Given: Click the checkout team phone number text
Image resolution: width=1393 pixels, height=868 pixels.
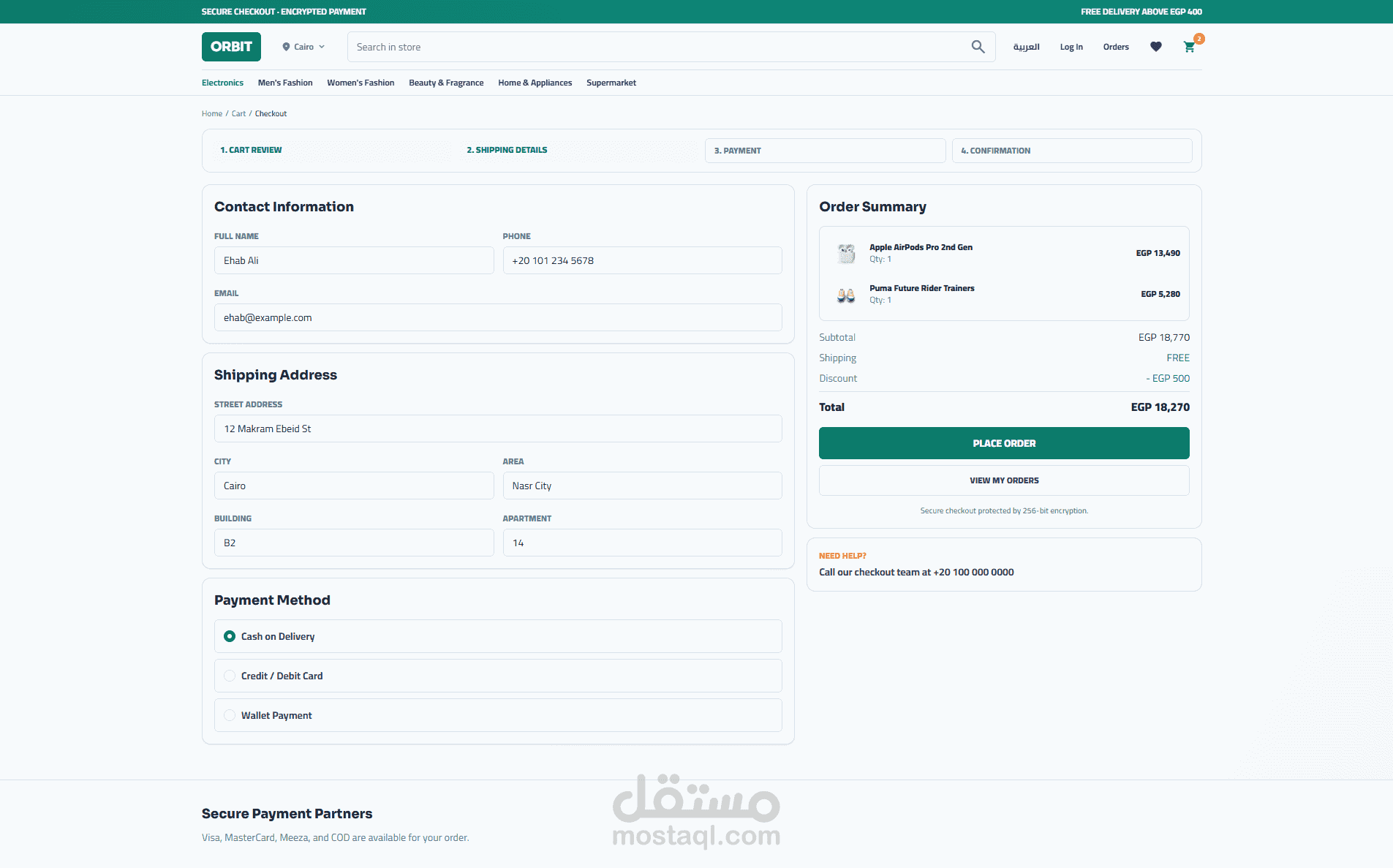Looking at the screenshot, I should pos(973,572).
